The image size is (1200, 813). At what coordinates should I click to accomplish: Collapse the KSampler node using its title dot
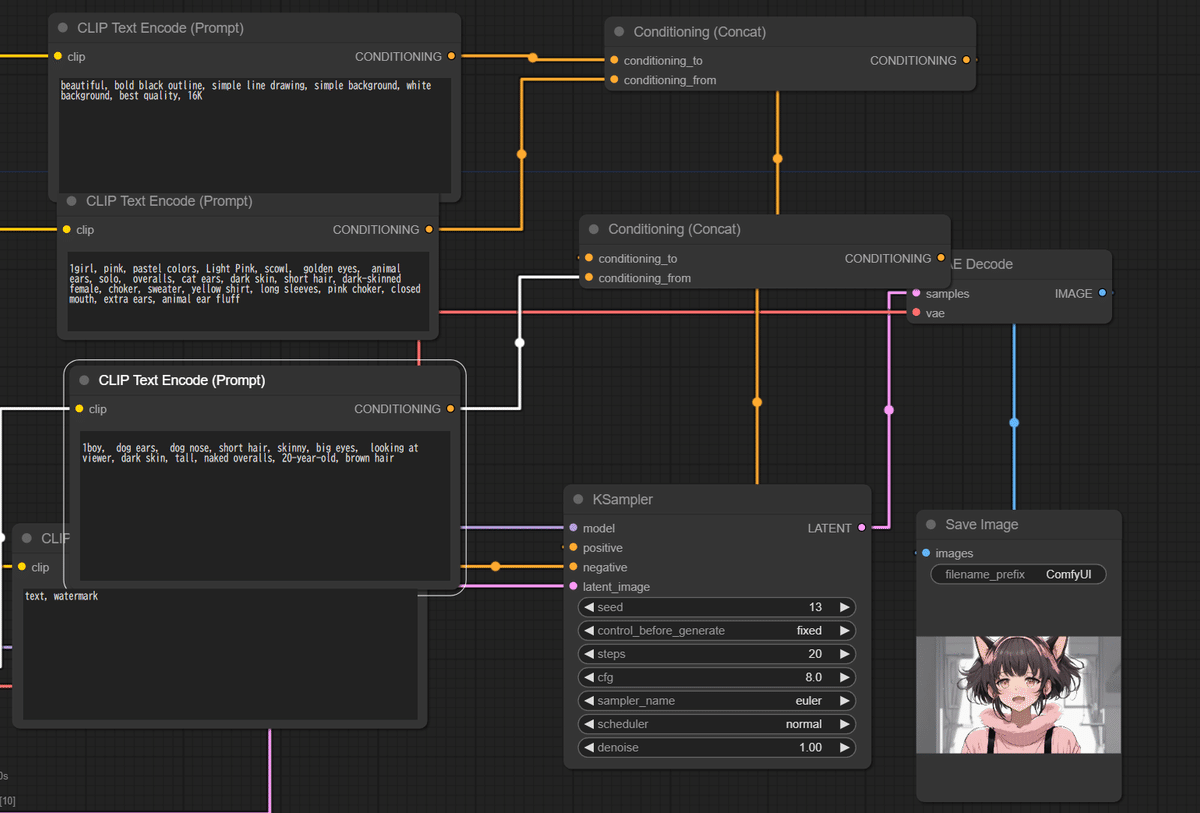click(x=578, y=500)
